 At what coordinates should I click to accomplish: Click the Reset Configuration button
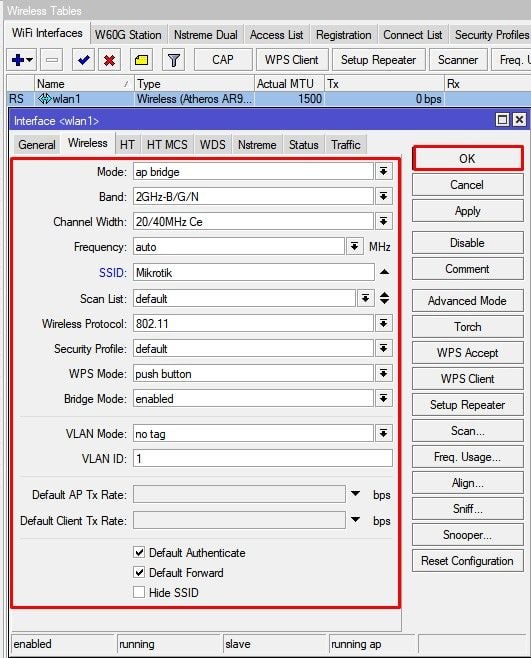467,561
